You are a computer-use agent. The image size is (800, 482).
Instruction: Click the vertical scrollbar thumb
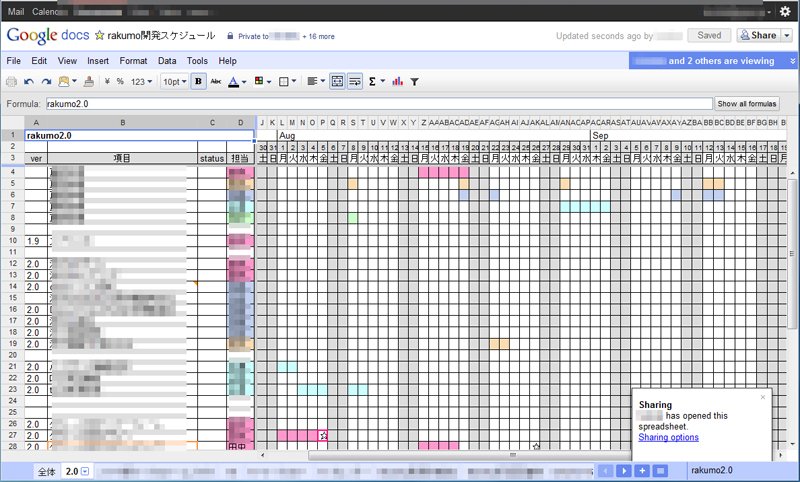pyautogui.click(x=792, y=253)
